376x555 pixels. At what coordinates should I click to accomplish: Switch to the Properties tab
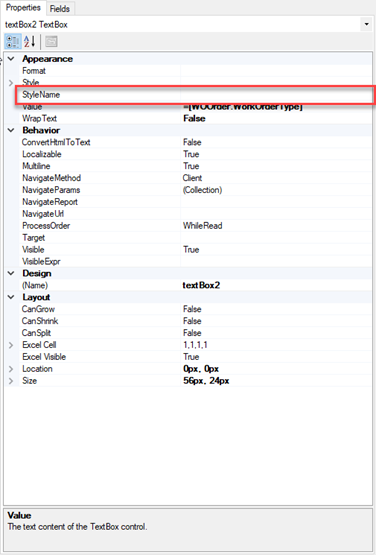tap(23, 7)
